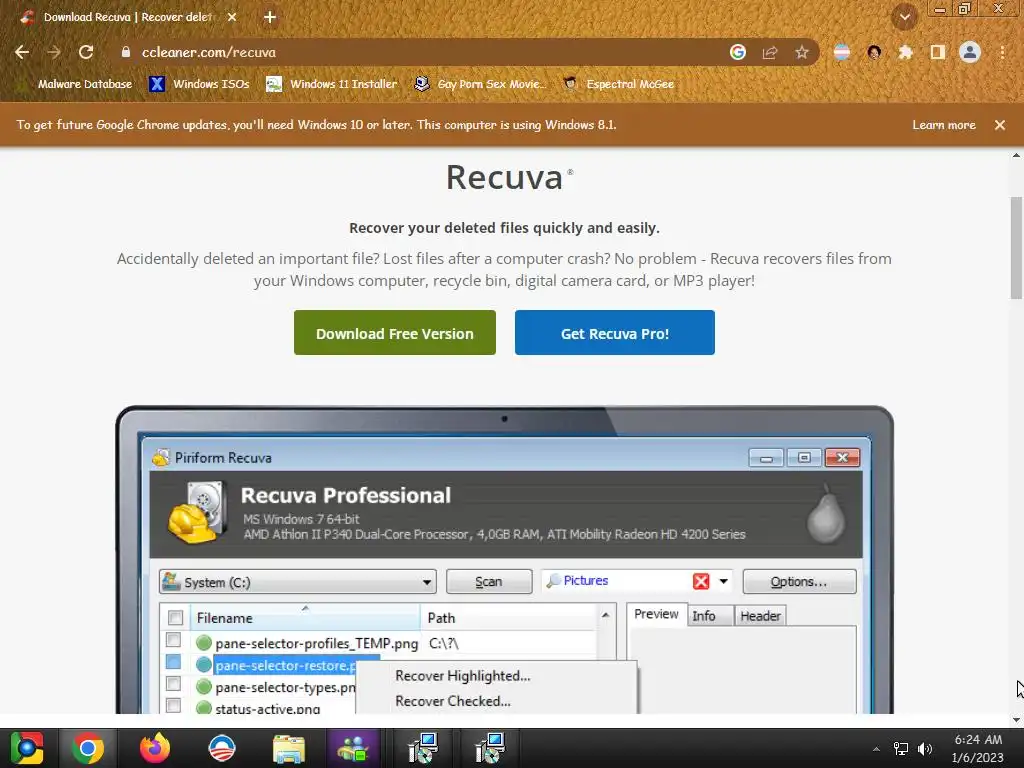Image resolution: width=1024 pixels, height=768 pixels.
Task: Select the status-active.png file name
Action: pyautogui.click(x=268, y=709)
